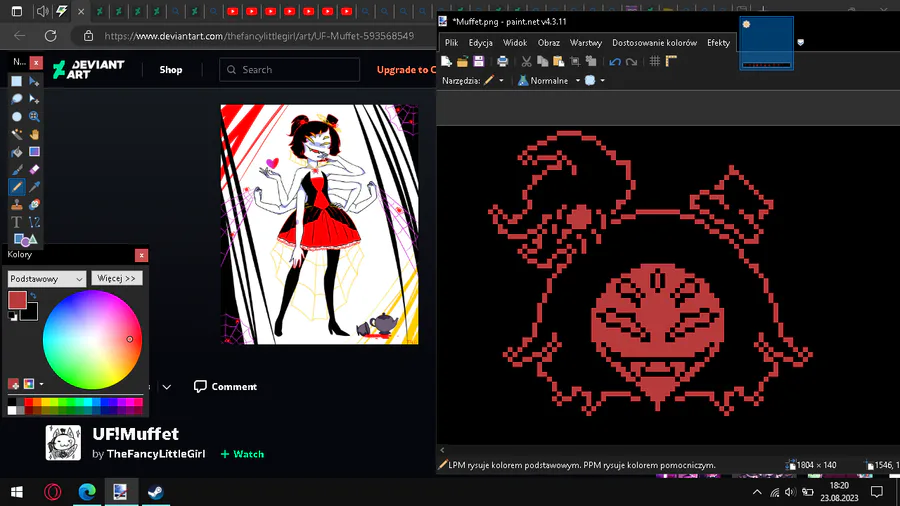This screenshot has height=506, width=900.
Task: Select the Text tool
Action: [x=17, y=222]
